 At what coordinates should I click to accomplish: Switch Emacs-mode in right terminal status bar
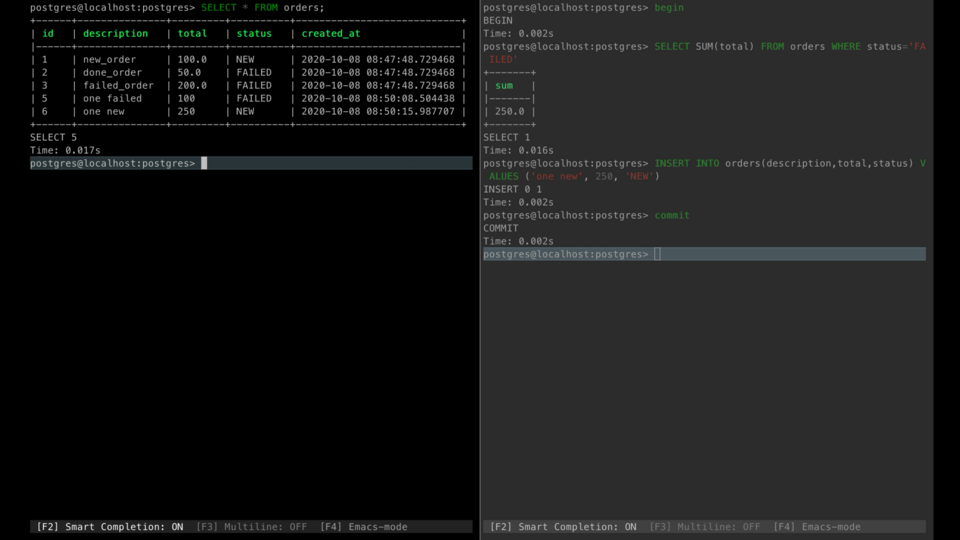(817, 527)
